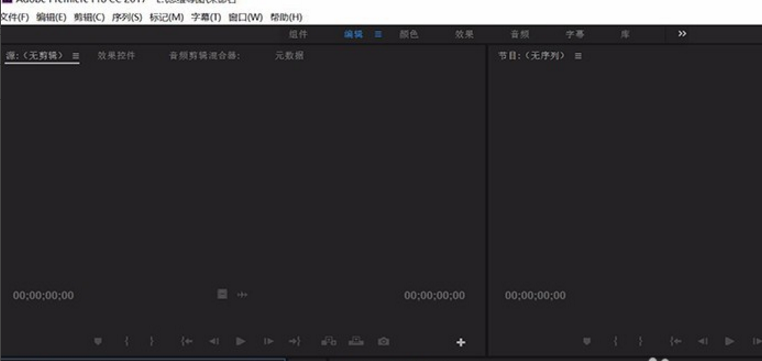762x361 pixels.
Task: Click program monitor current timecode
Action: [535, 295]
